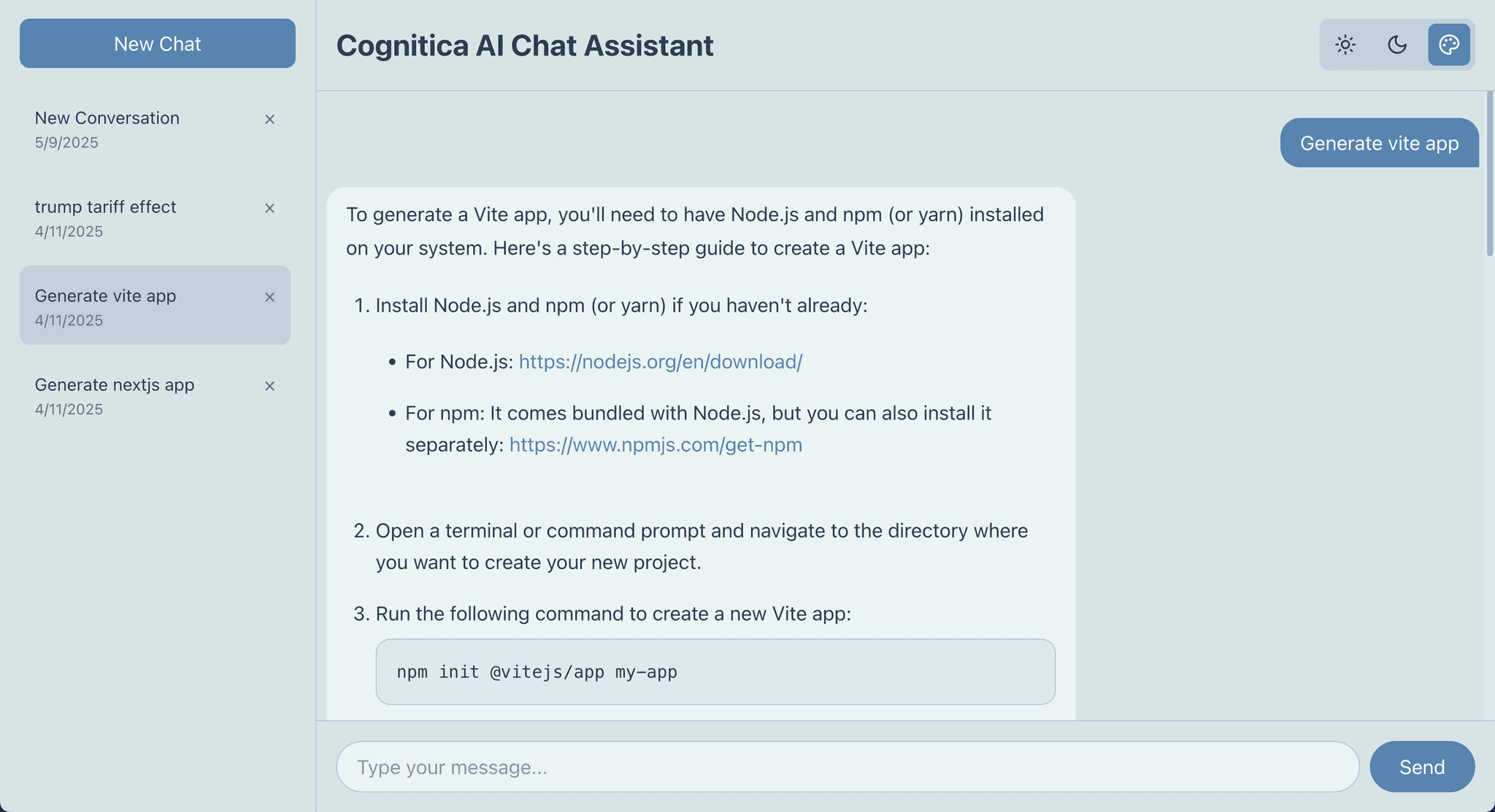The height and width of the screenshot is (812, 1495).
Task: Click the npm init code block
Action: coord(715,672)
